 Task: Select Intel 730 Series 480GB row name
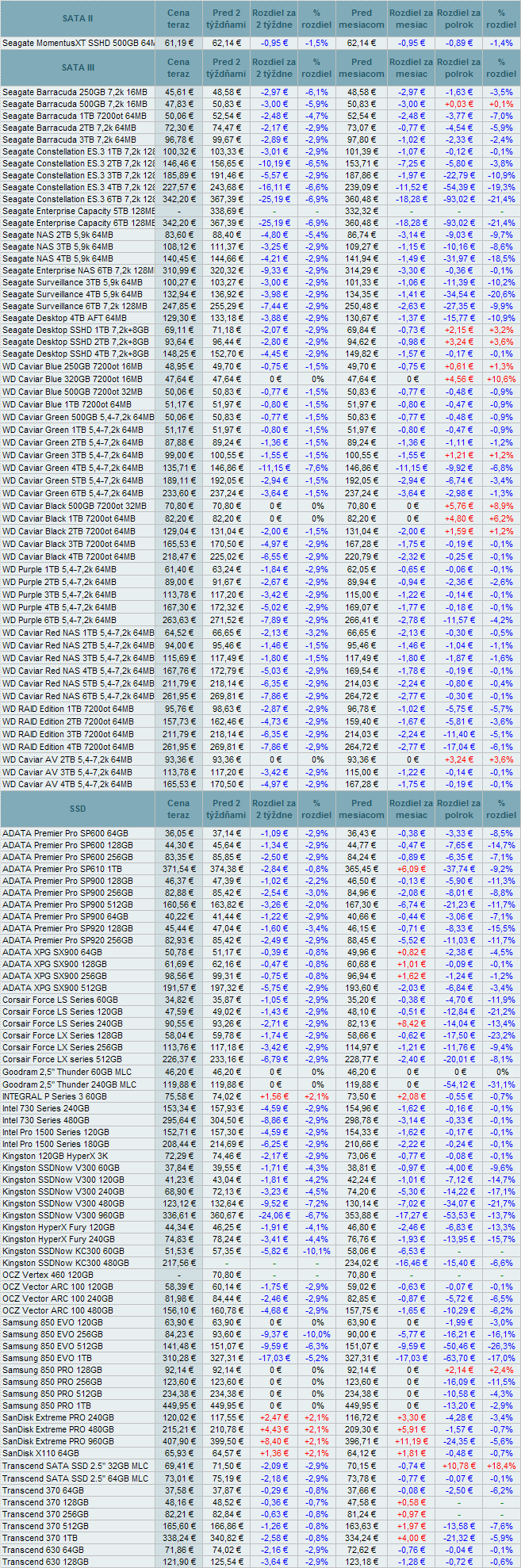pos(46,1120)
